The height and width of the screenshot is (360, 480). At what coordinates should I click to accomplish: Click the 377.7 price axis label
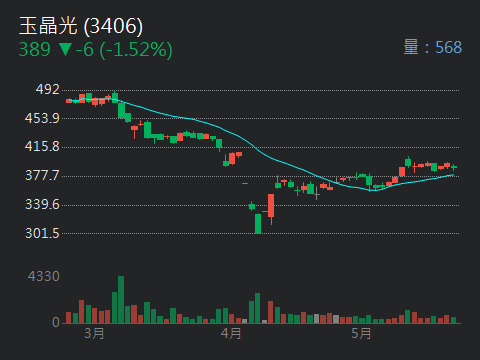[42, 175]
